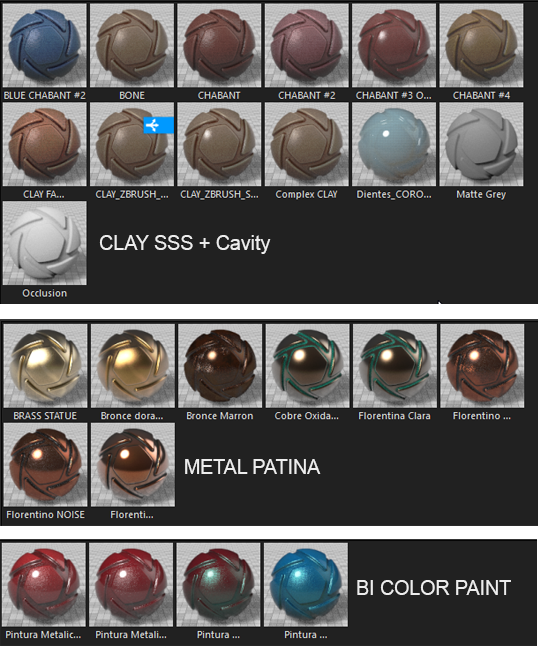Select the BRASS STATUE metal material
This screenshot has height=646, width=538.
tap(45, 366)
